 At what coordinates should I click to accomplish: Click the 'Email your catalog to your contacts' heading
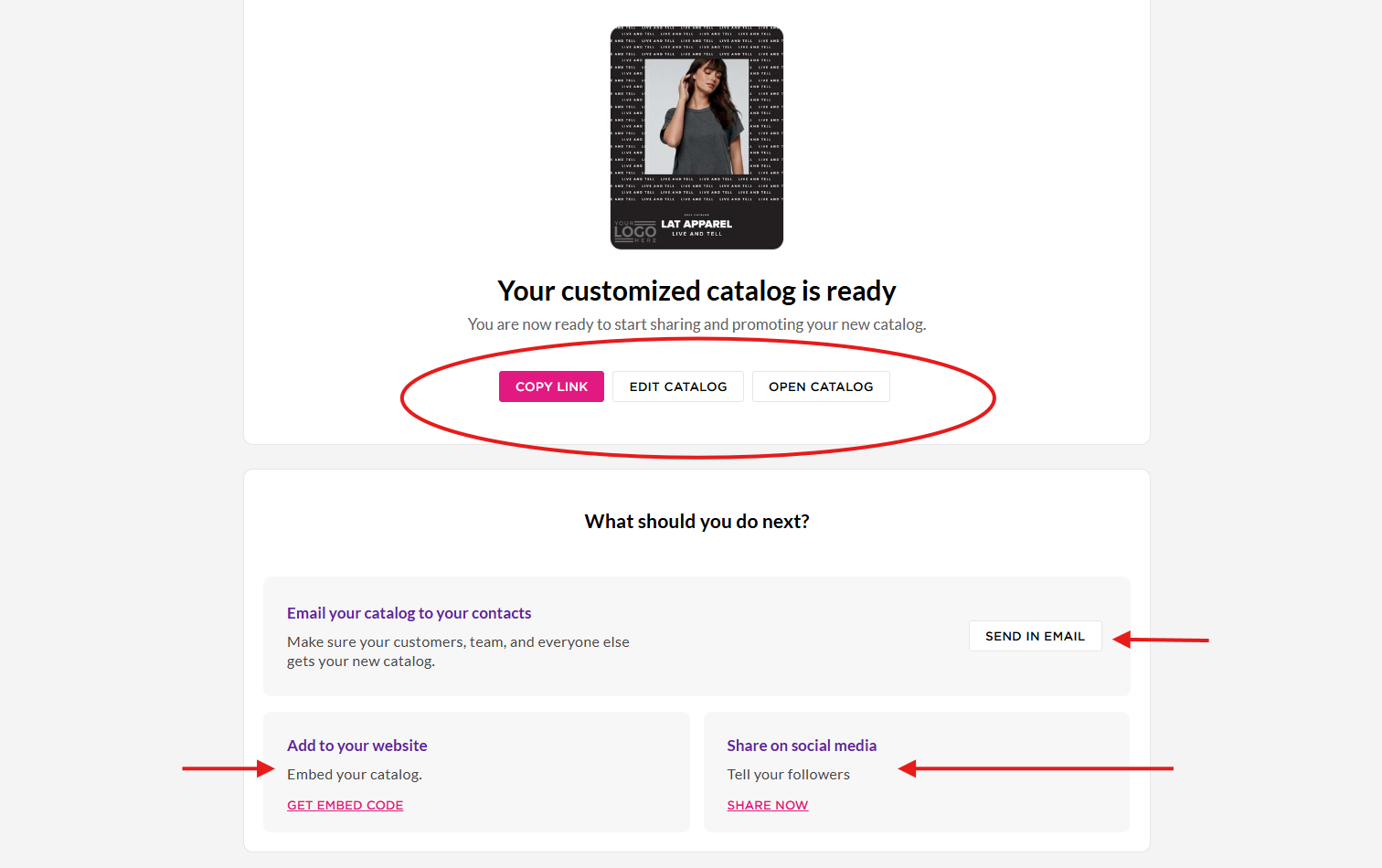409,613
